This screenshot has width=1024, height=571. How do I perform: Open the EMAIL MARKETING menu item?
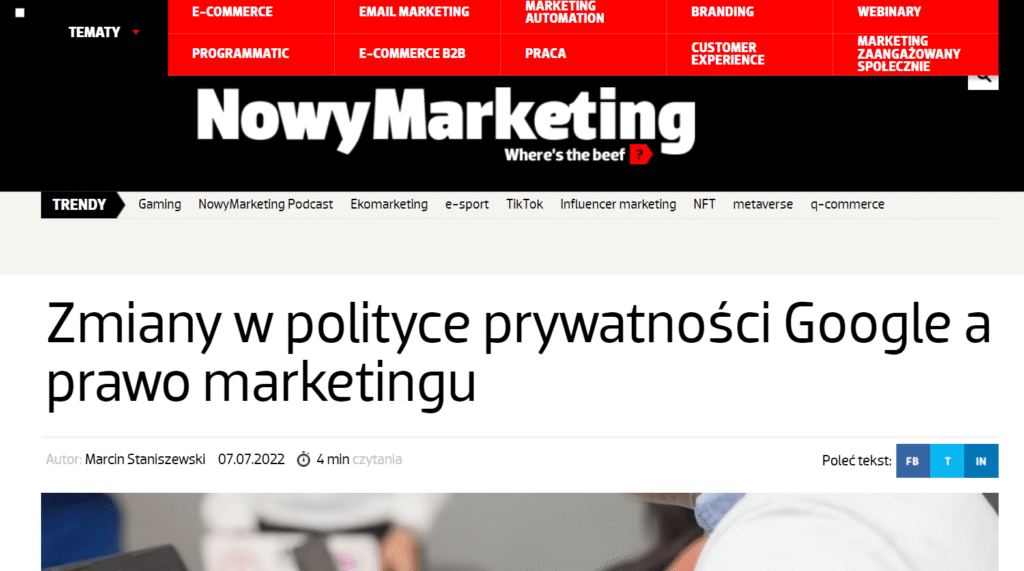tap(414, 12)
